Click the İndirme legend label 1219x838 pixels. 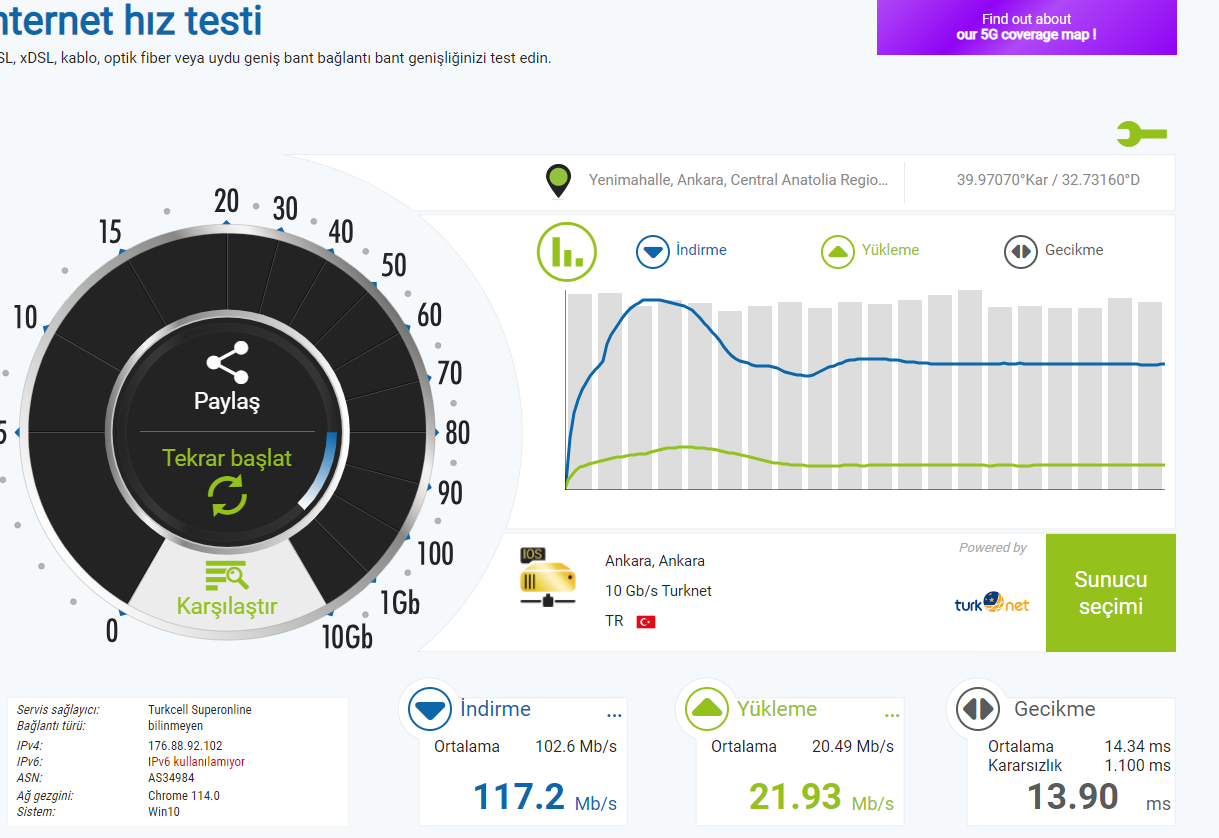coord(702,250)
